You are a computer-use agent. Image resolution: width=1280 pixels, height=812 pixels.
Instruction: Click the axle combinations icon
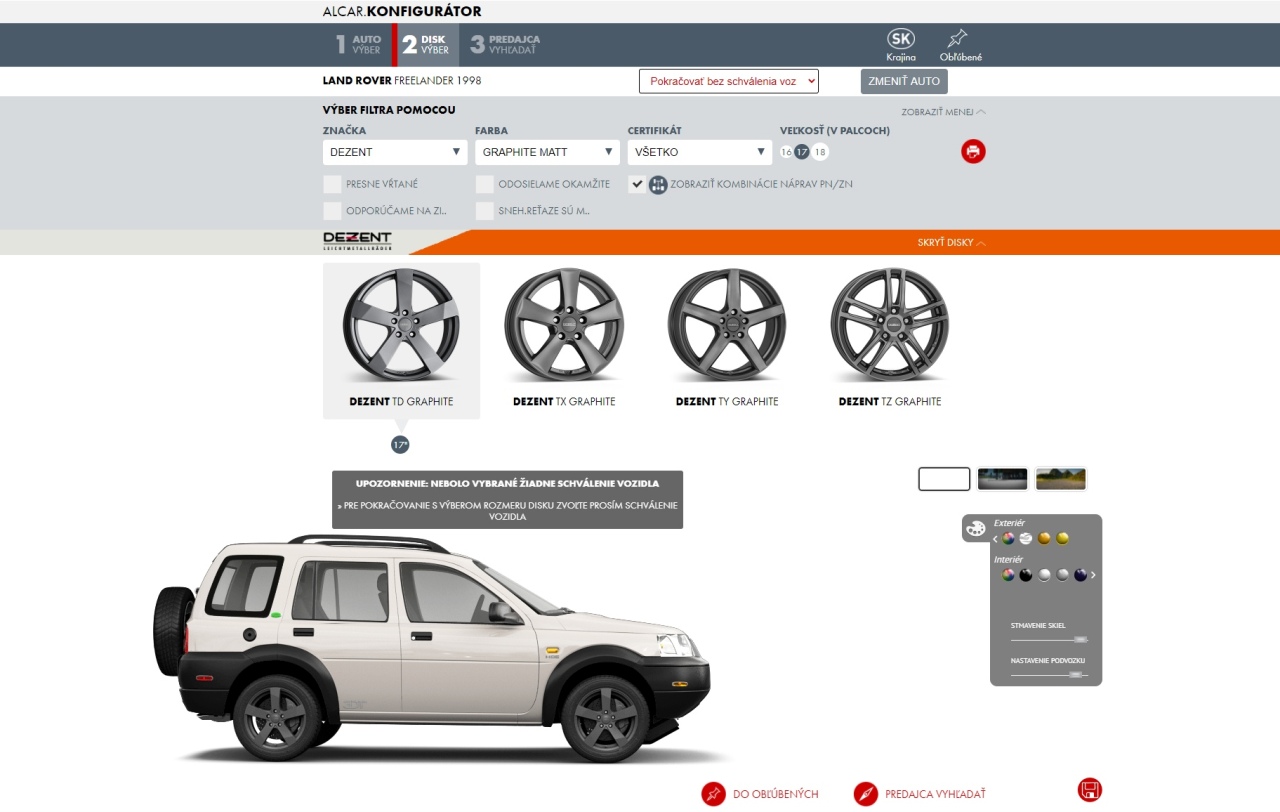point(658,184)
